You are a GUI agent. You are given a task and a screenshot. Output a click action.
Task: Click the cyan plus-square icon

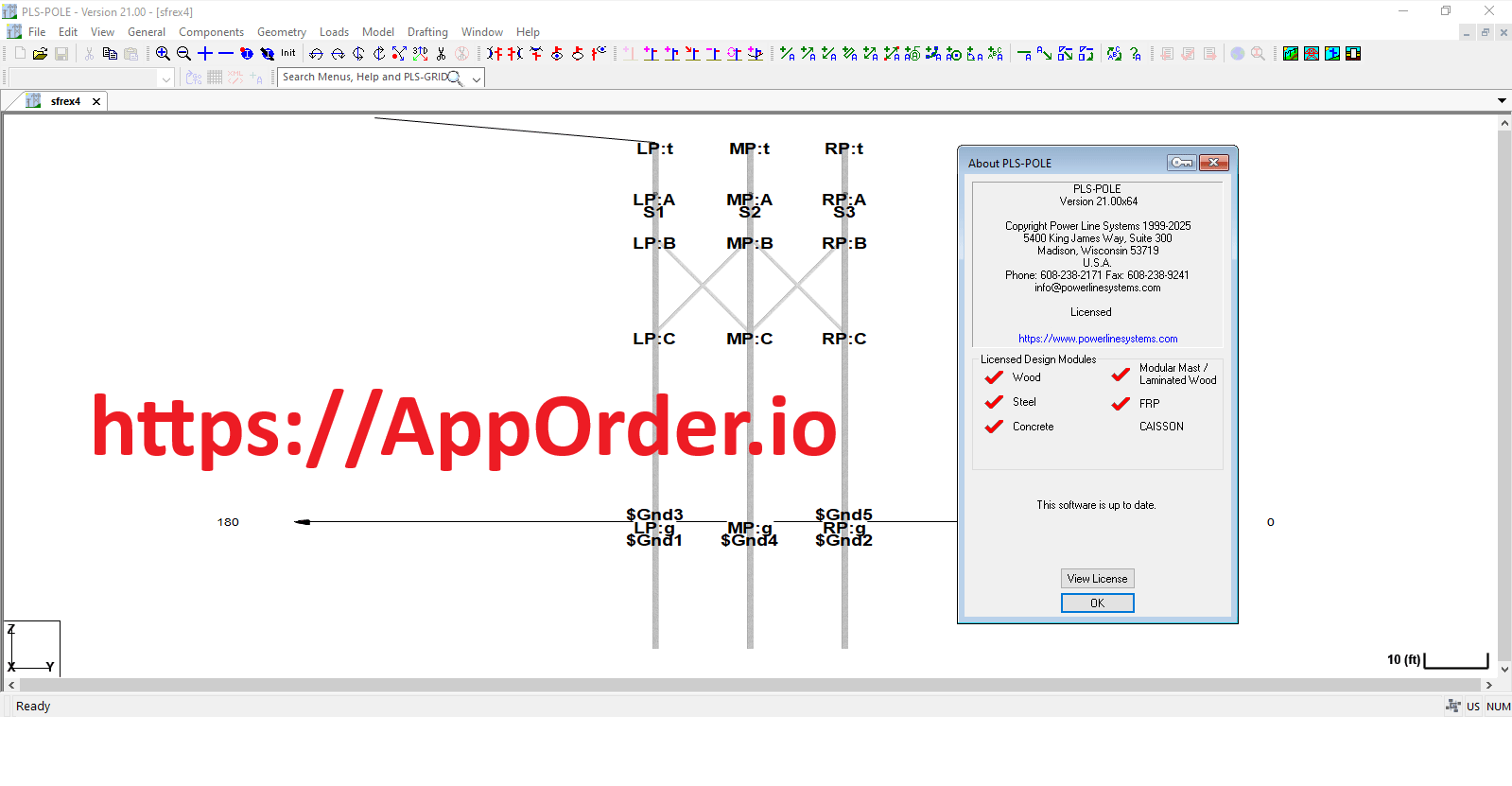[x=1332, y=54]
